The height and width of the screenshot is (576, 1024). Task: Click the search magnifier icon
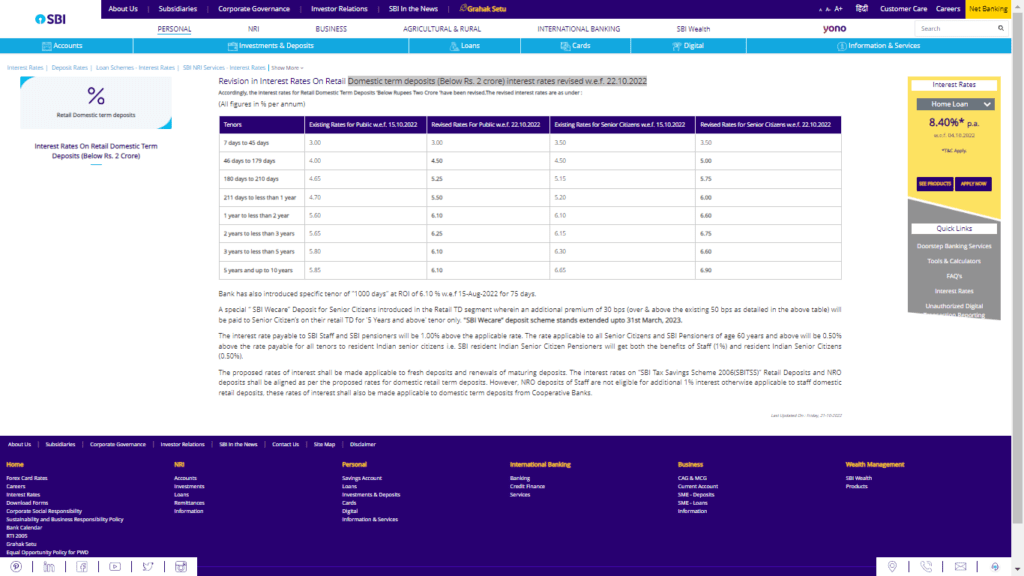tap(1000, 28)
